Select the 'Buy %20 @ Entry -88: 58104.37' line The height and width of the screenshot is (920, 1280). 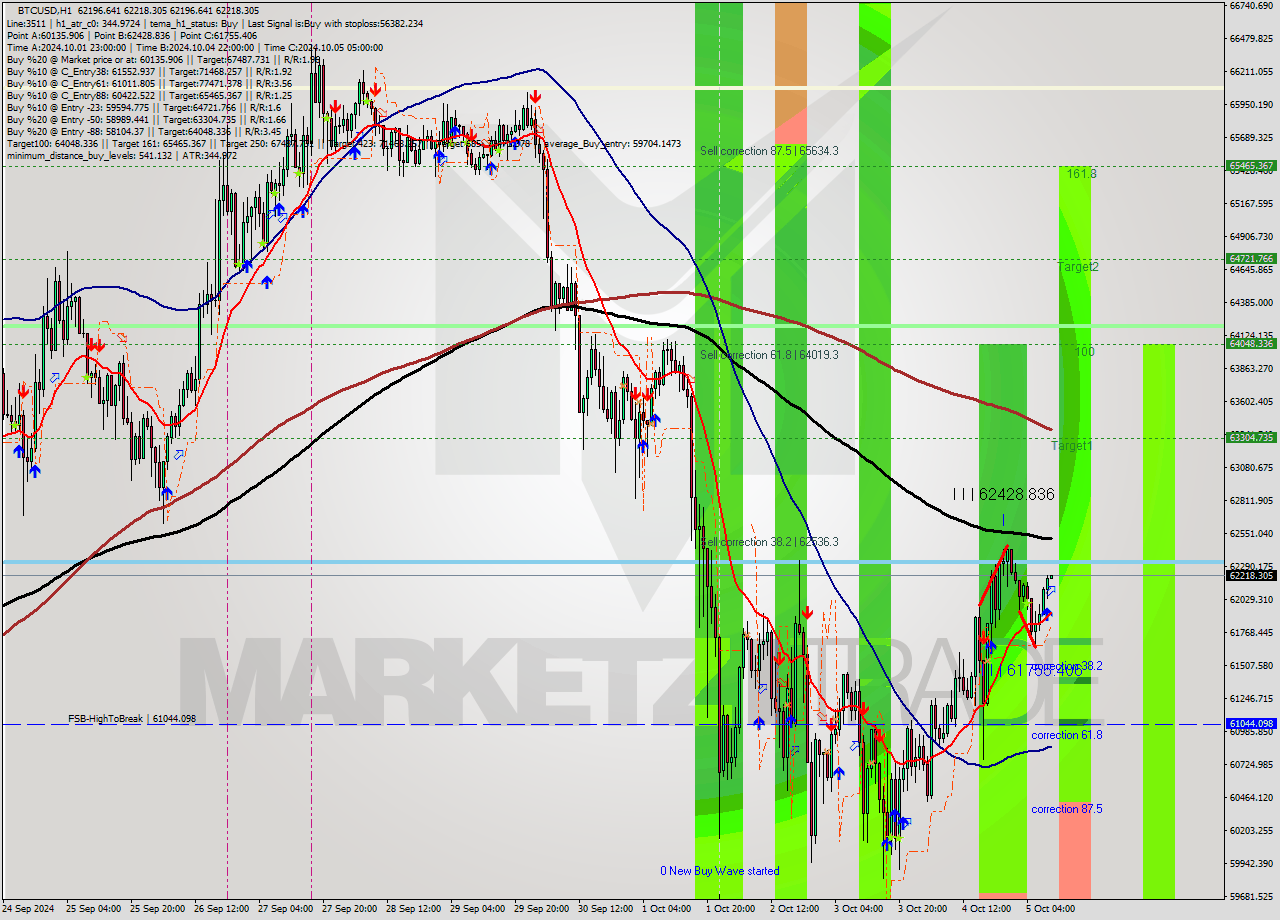click(143, 131)
